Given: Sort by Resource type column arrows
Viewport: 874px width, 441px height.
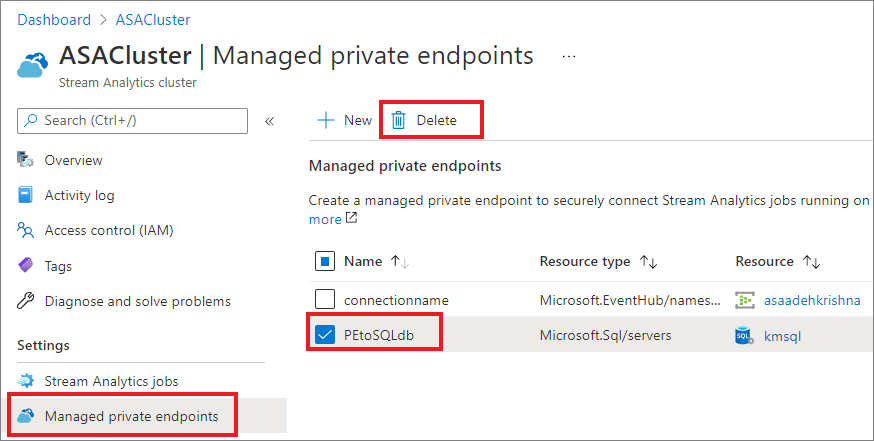Looking at the screenshot, I should [x=649, y=262].
